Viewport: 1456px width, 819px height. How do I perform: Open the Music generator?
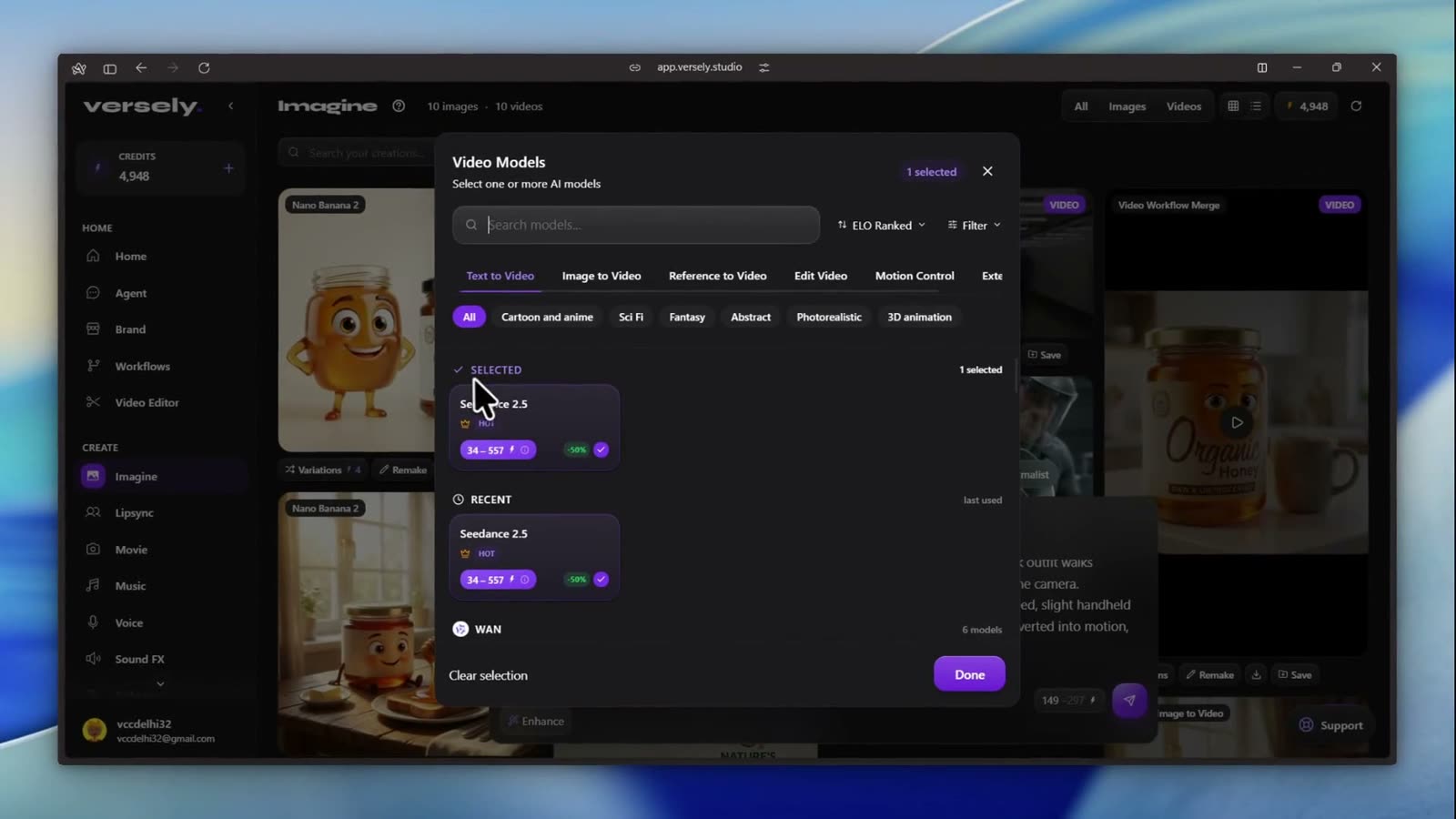(130, 586)
